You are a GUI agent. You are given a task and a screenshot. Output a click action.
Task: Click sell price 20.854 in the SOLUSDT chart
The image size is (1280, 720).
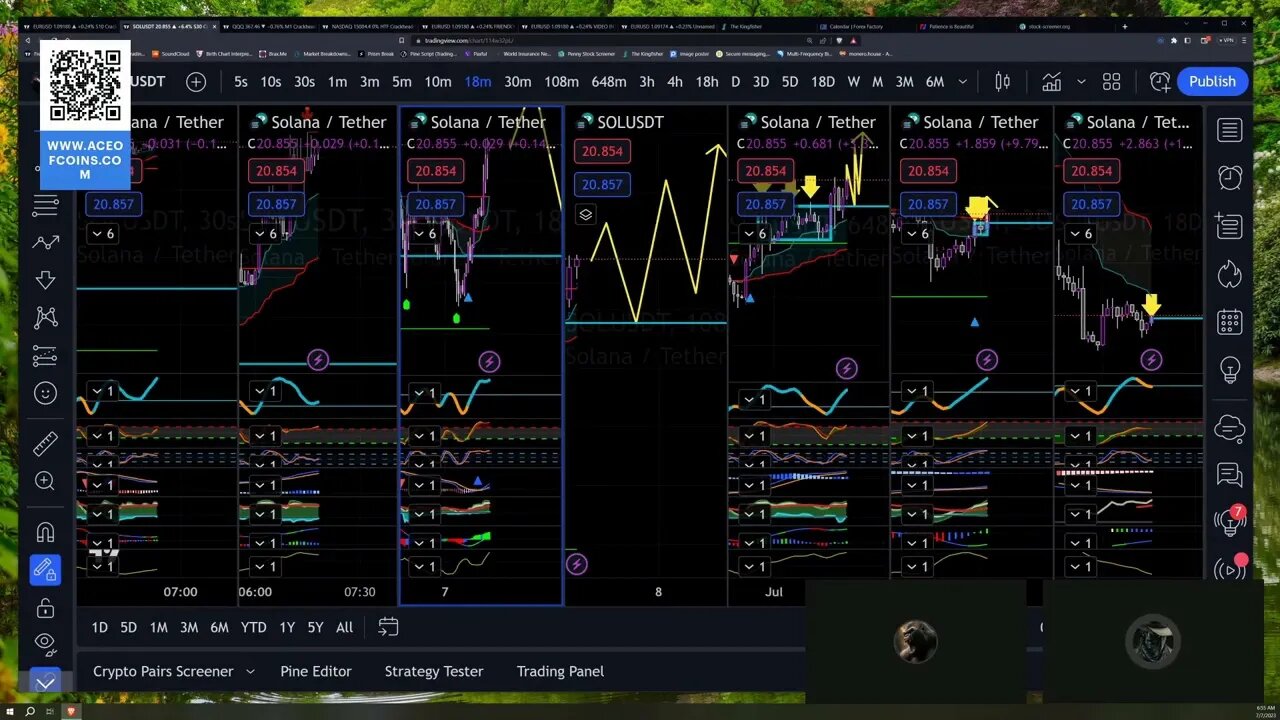602,152
